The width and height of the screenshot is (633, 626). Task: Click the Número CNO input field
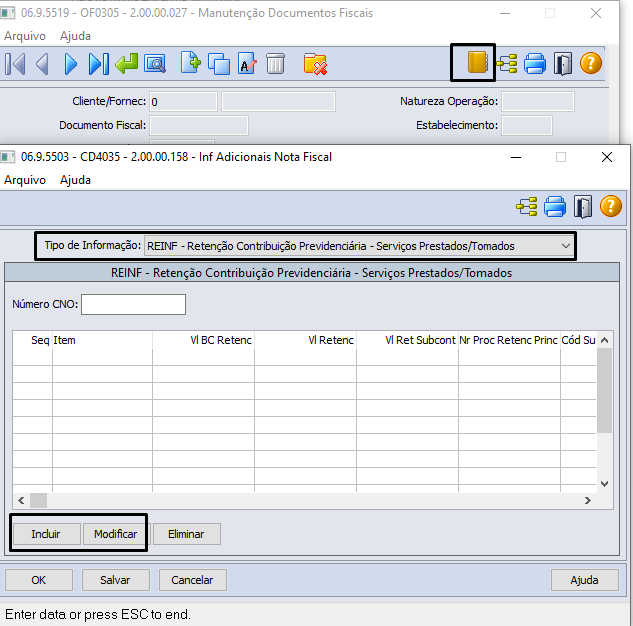pos(133,304)
